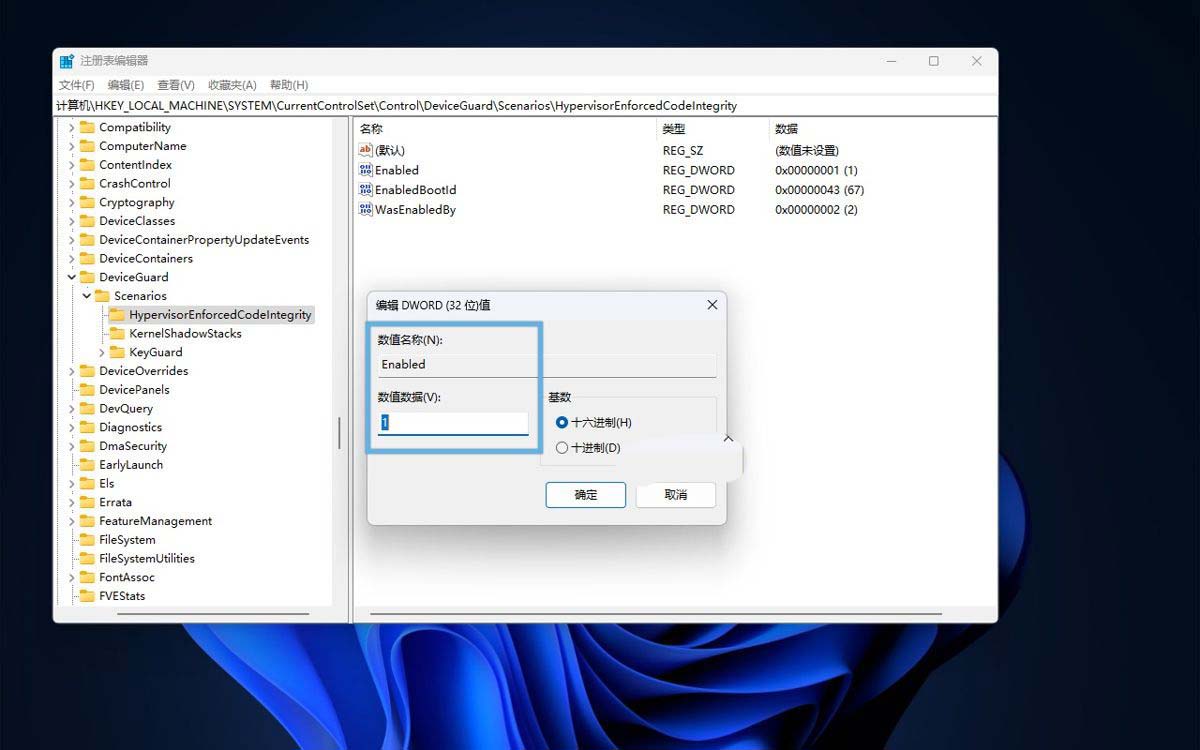The width and height of the screenshot is (1200, 750).
Task: Select the KernelShadowStacks folder icon
Action: click(119, 333)
